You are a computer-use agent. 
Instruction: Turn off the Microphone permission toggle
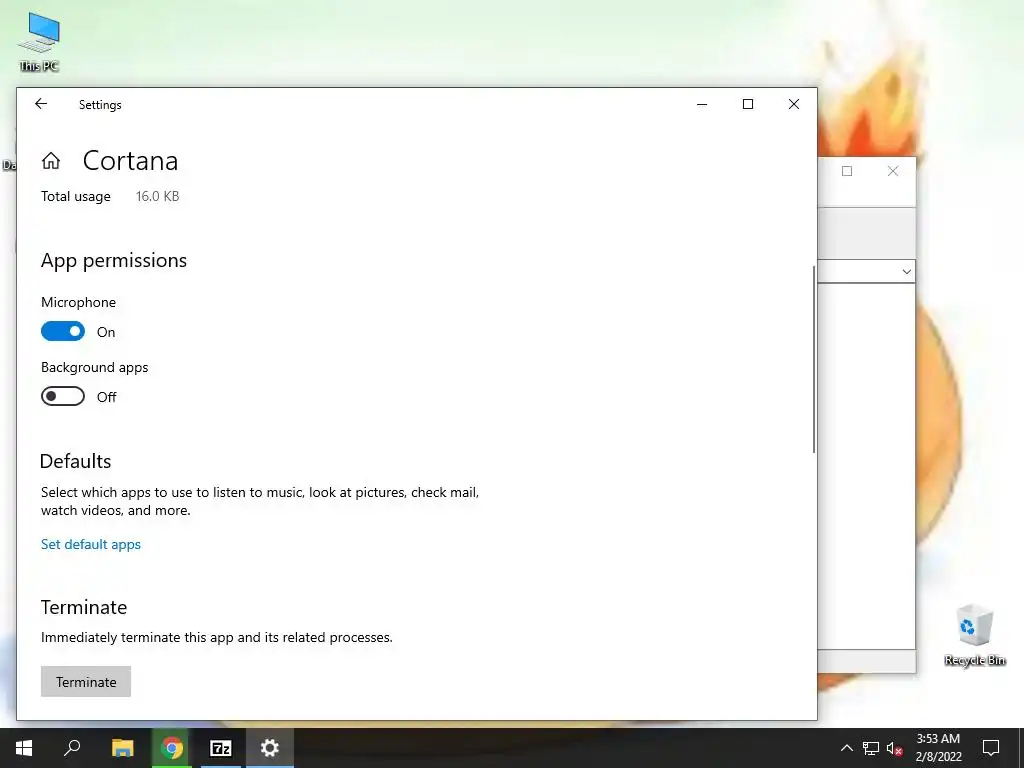[63, 331]
